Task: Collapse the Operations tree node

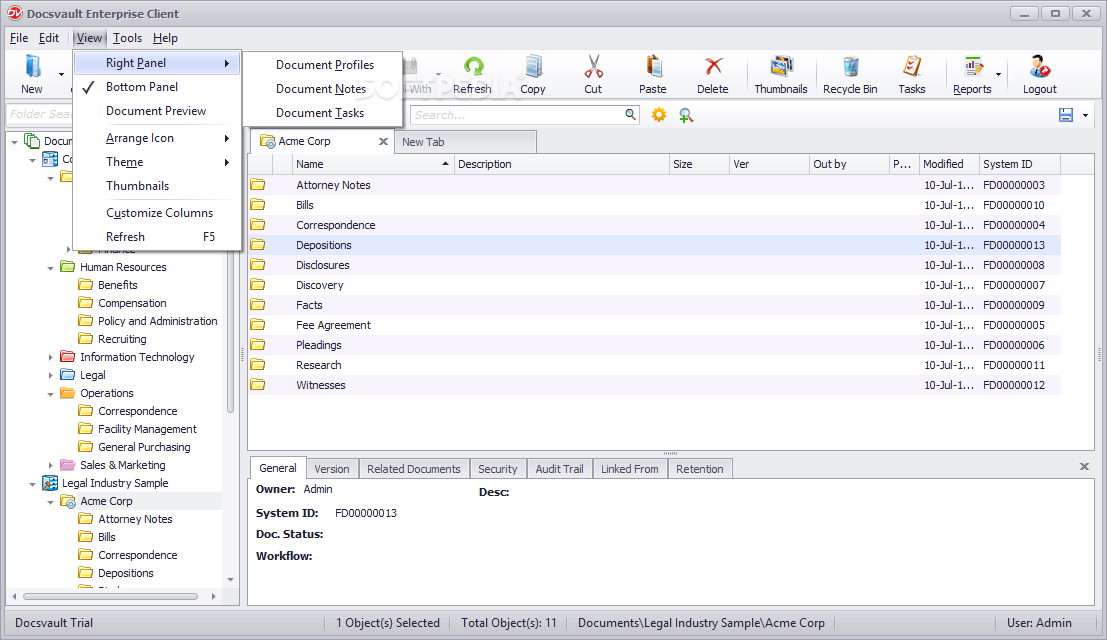Action: tap(50, 394)
